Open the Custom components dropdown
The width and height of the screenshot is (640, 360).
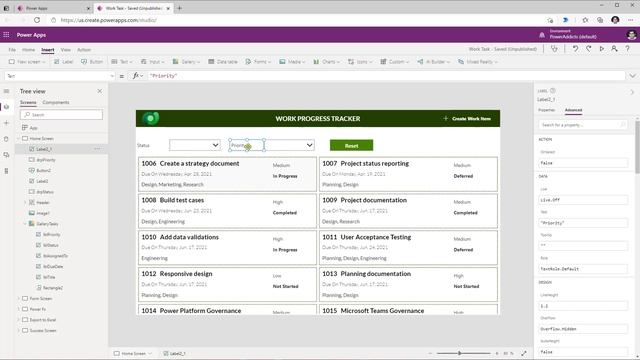click(x=394, y=62)
